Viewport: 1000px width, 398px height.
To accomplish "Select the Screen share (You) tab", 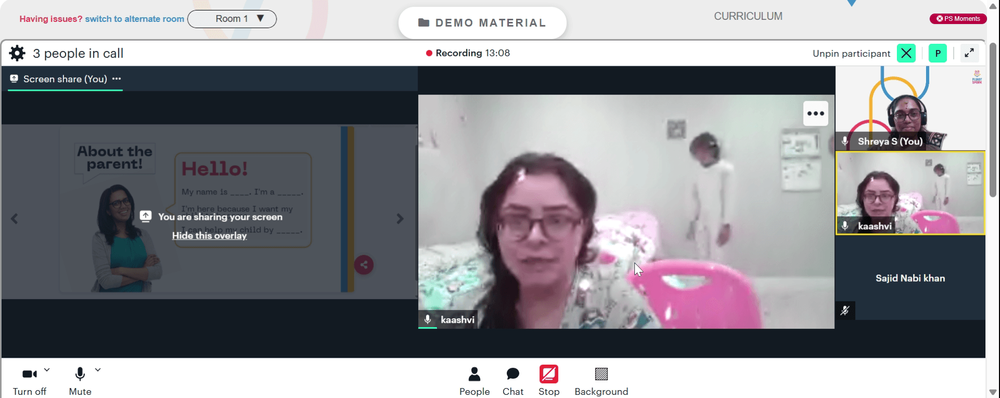I will pos(64,78).
